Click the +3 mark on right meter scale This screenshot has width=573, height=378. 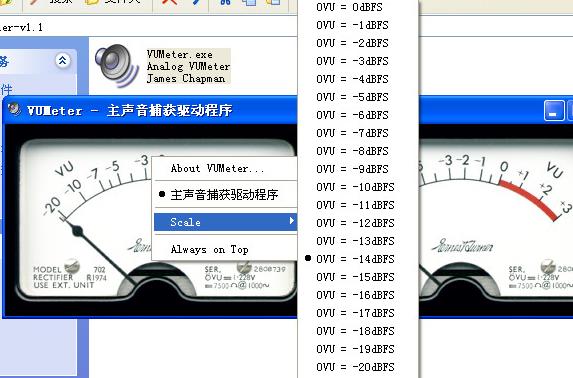[566, 207]
